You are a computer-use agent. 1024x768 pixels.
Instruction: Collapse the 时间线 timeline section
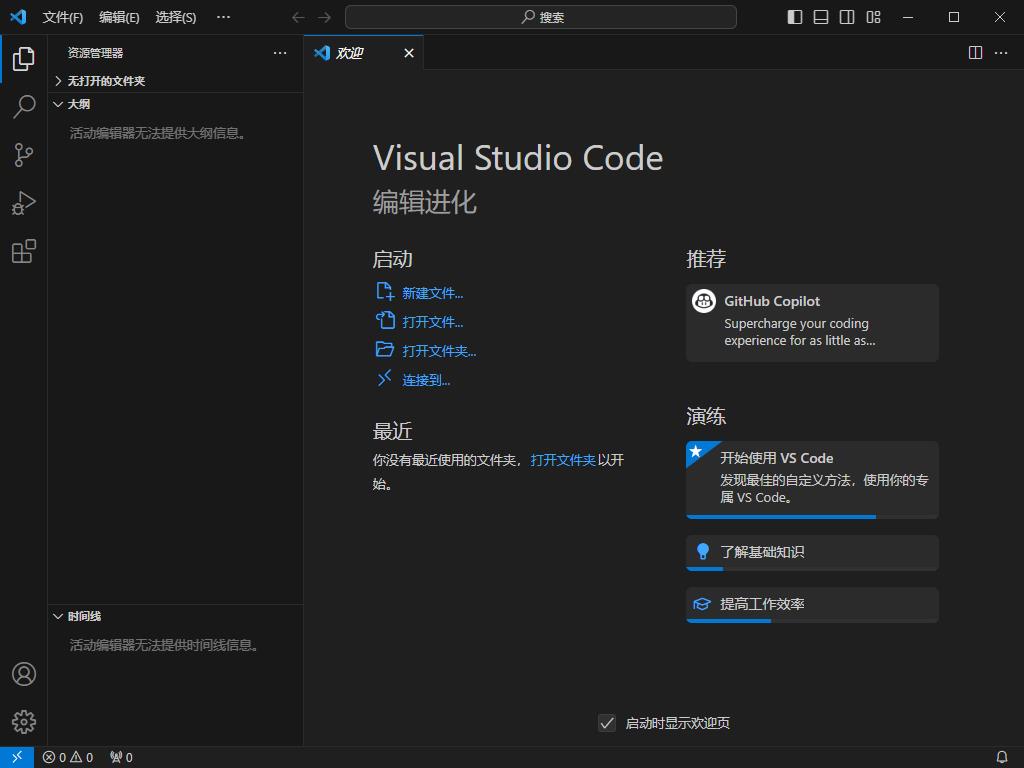coord(175,616)
